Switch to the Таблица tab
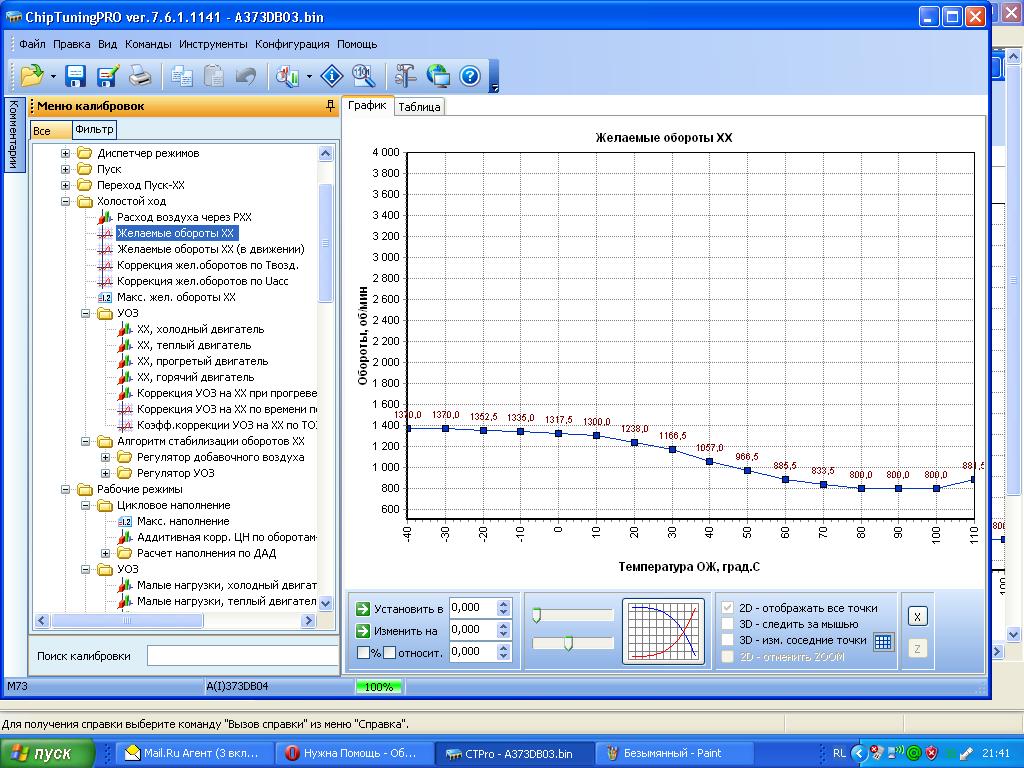 tap(419, 107)
